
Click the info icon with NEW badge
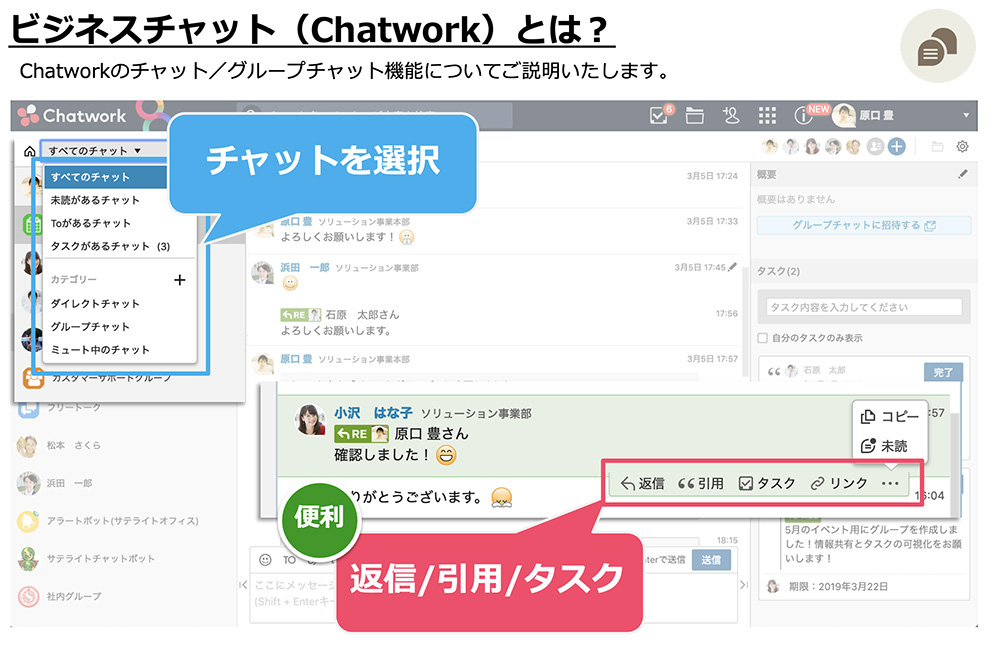click(x=806, y=116)
